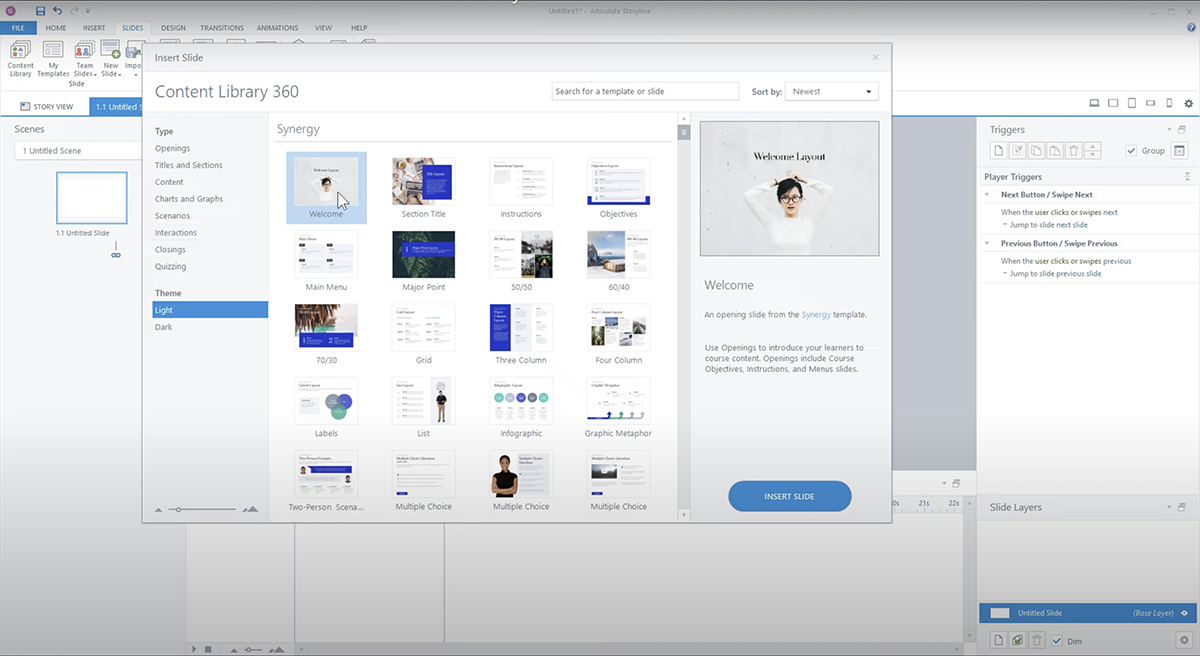Click the delete trigger trash icon
This screenshot has width=1200, height=656.
click(1073, 150)
